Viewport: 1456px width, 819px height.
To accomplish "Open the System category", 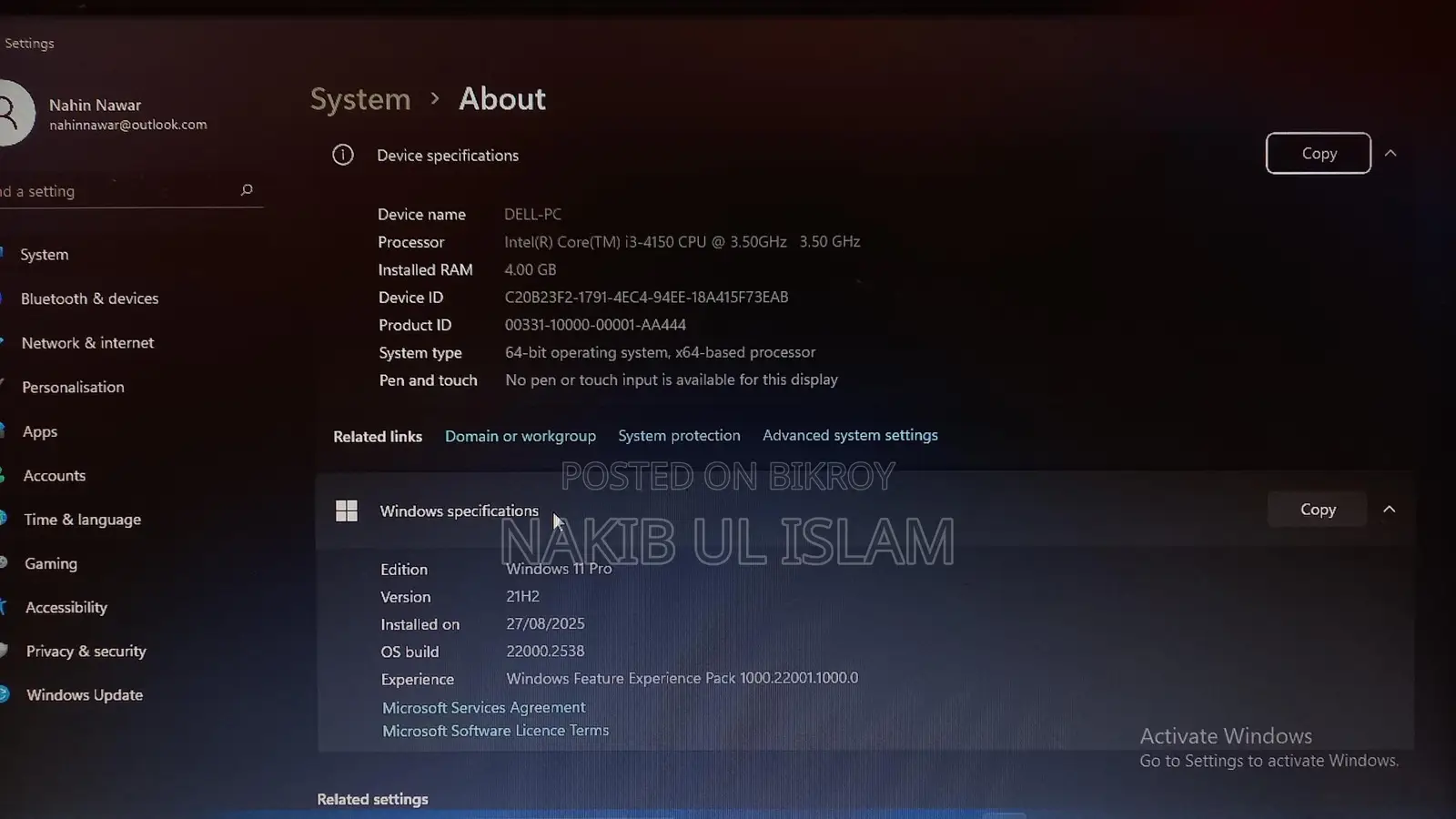I will click(44, 254).
